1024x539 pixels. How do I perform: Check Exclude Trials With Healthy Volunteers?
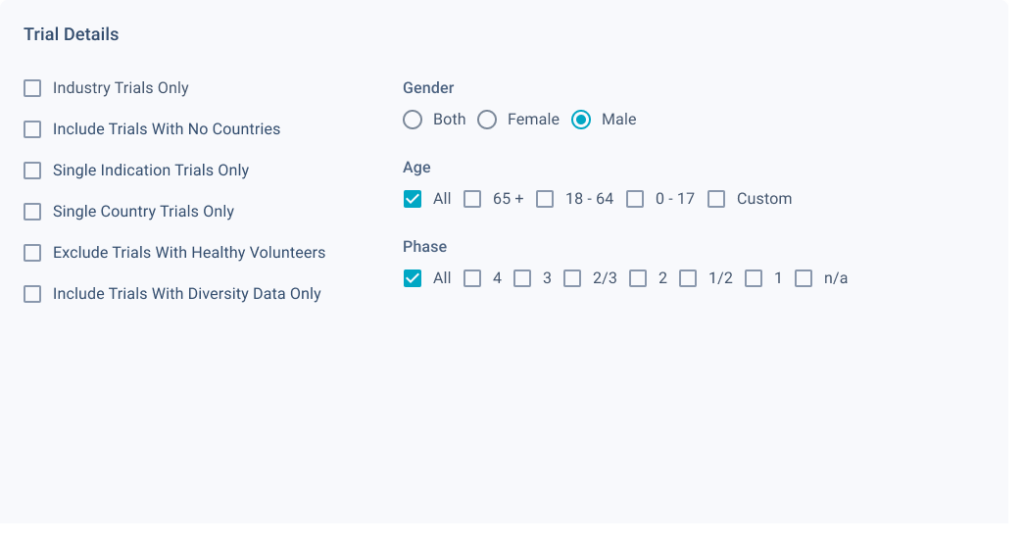click(x=32, y=253)
